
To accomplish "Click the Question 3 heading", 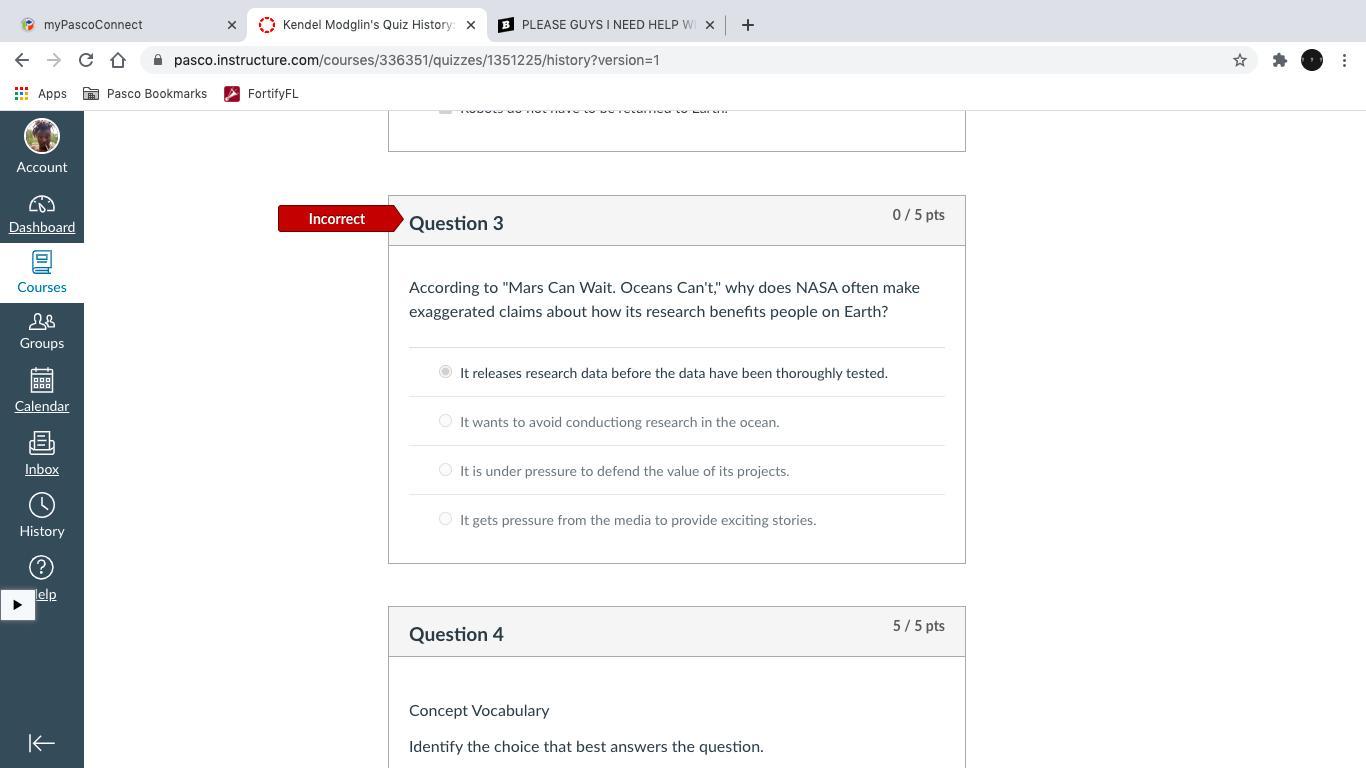I will pyautogui.click(x=456, y=223).
